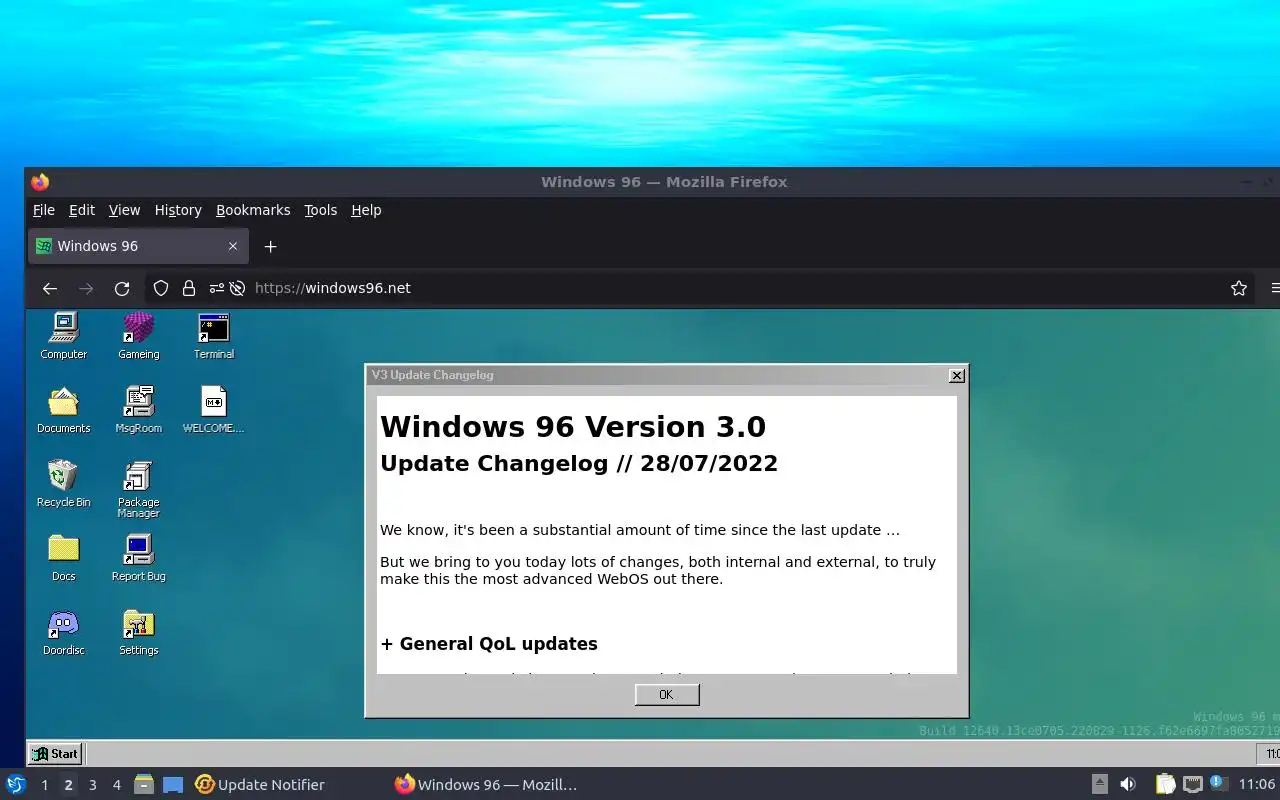
Task: Open a new tab with the plus button
Action: (270, 246)
